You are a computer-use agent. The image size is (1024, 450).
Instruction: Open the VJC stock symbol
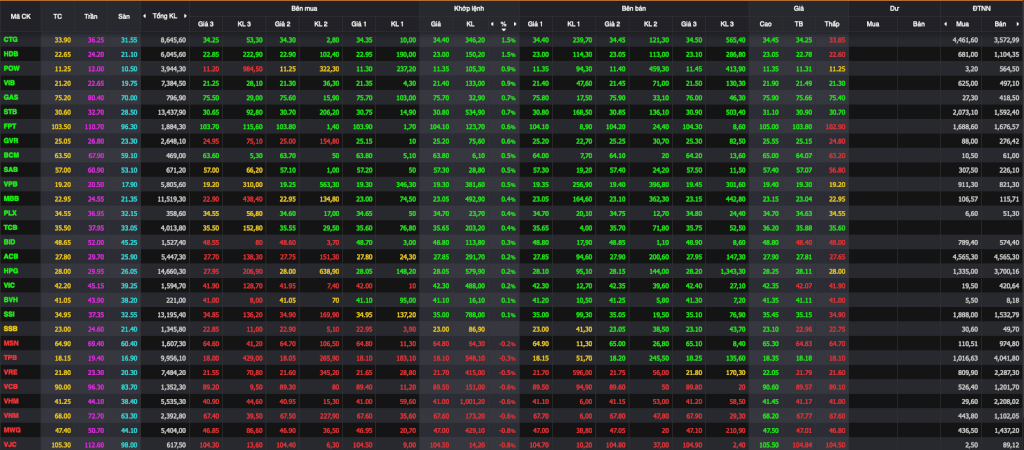[x=10, y=443]
